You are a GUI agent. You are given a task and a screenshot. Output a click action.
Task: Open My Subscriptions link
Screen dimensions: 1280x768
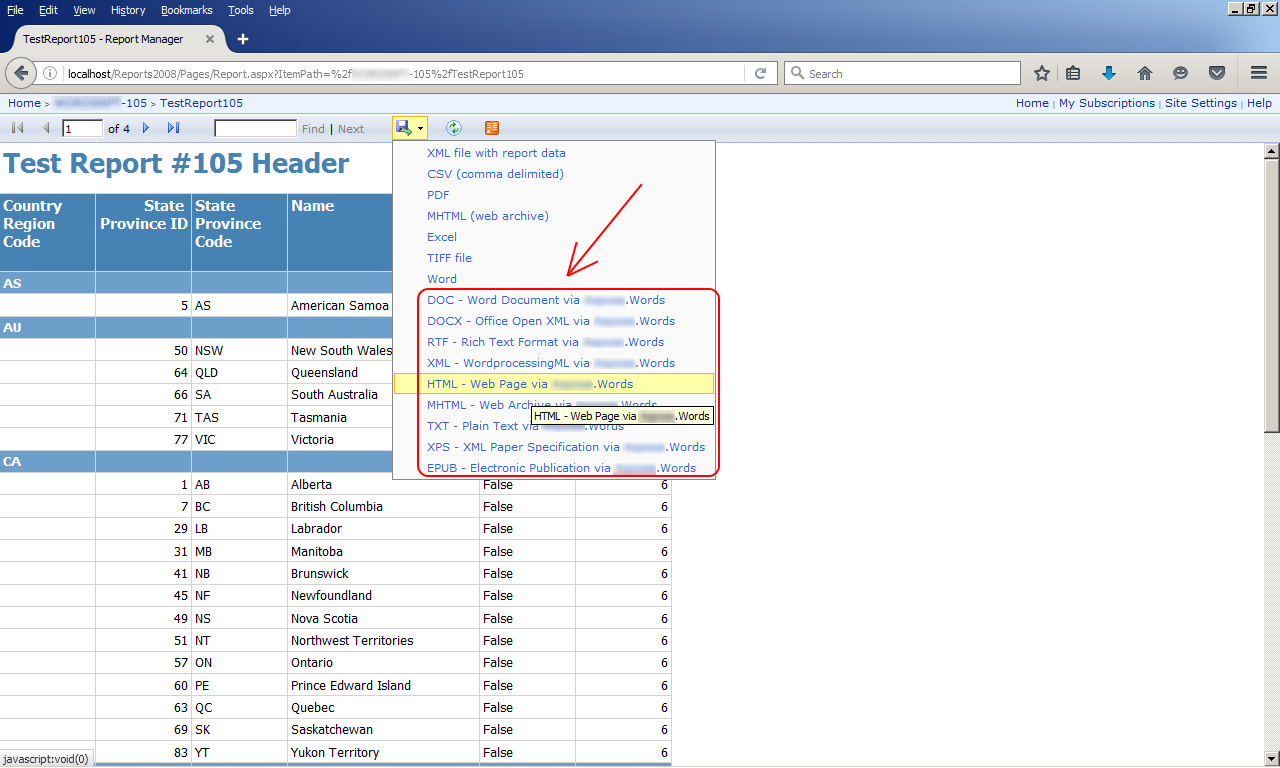pyautogui.click(x=1107, y=103)
